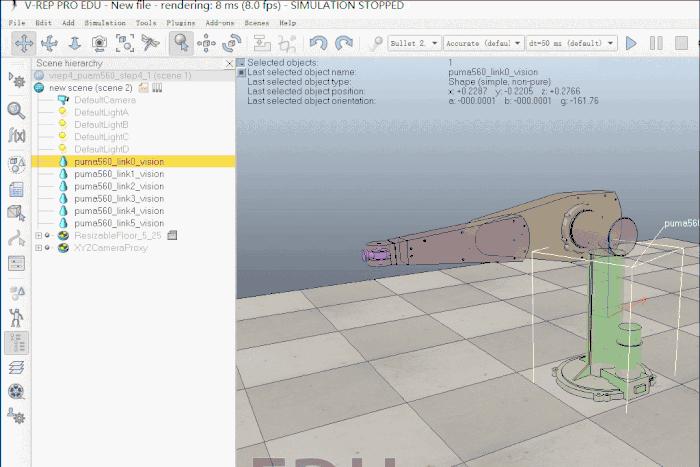The width and height of the screenshot is (700, 467).
Task: Click the undo arrow icon
Action: [318, 43]
